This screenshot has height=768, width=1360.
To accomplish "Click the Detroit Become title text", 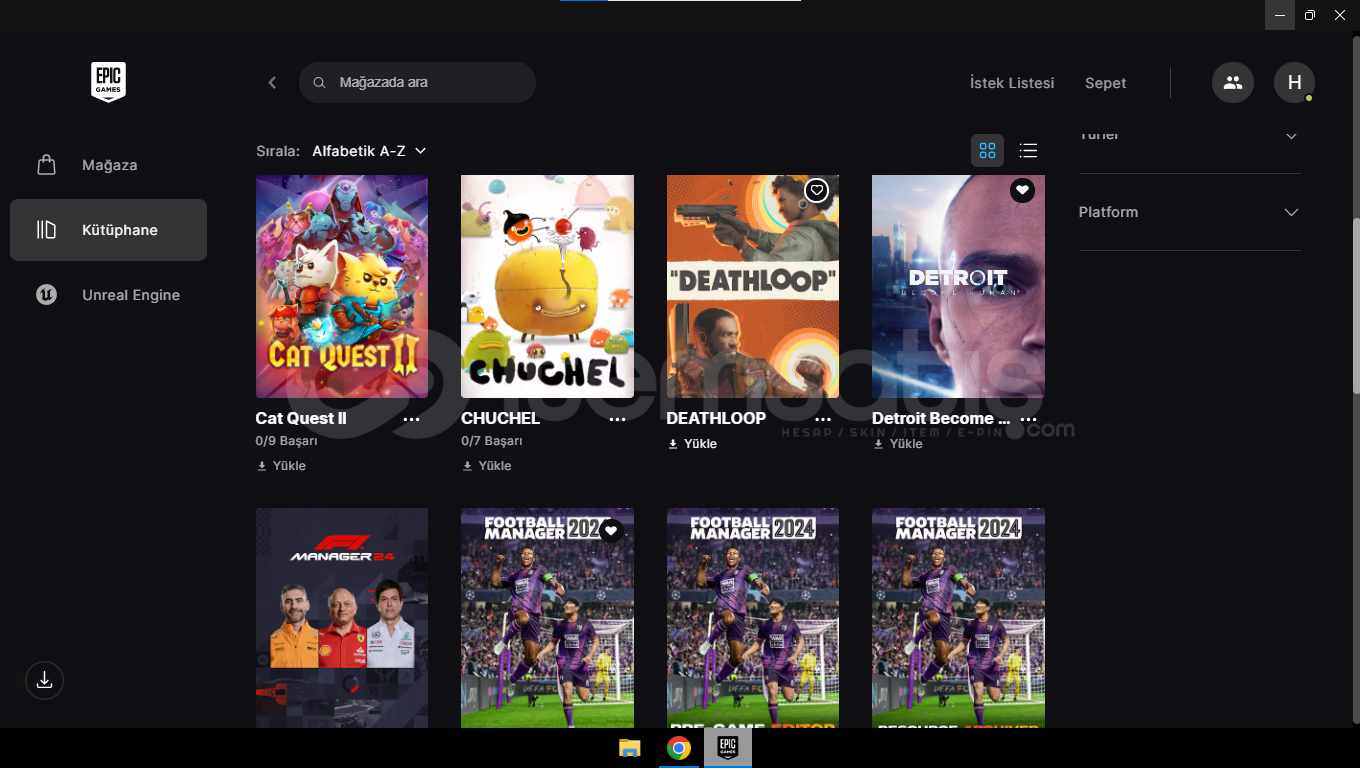I will (x=941, y=418).
